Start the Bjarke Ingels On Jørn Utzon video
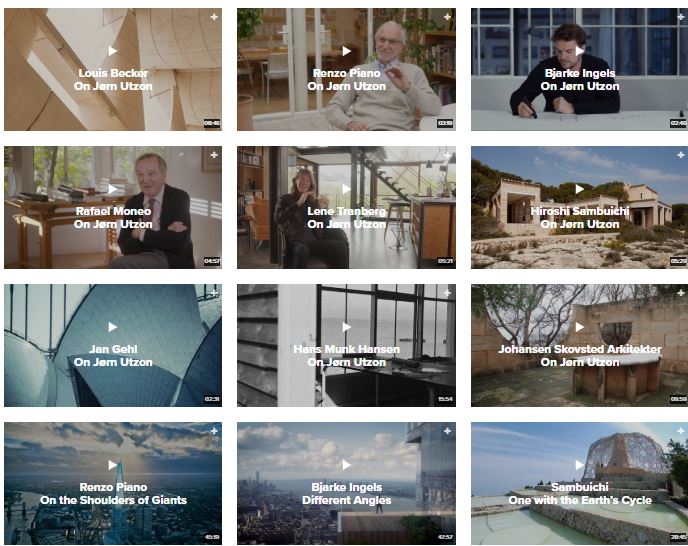 tap(580, 51)
